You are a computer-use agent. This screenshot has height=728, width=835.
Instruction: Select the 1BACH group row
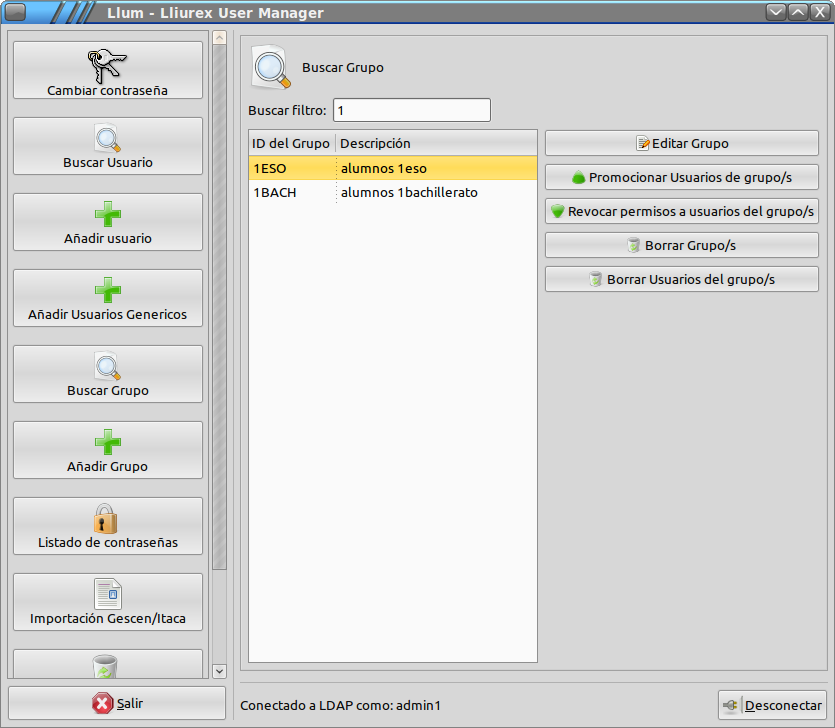point(392,192)
